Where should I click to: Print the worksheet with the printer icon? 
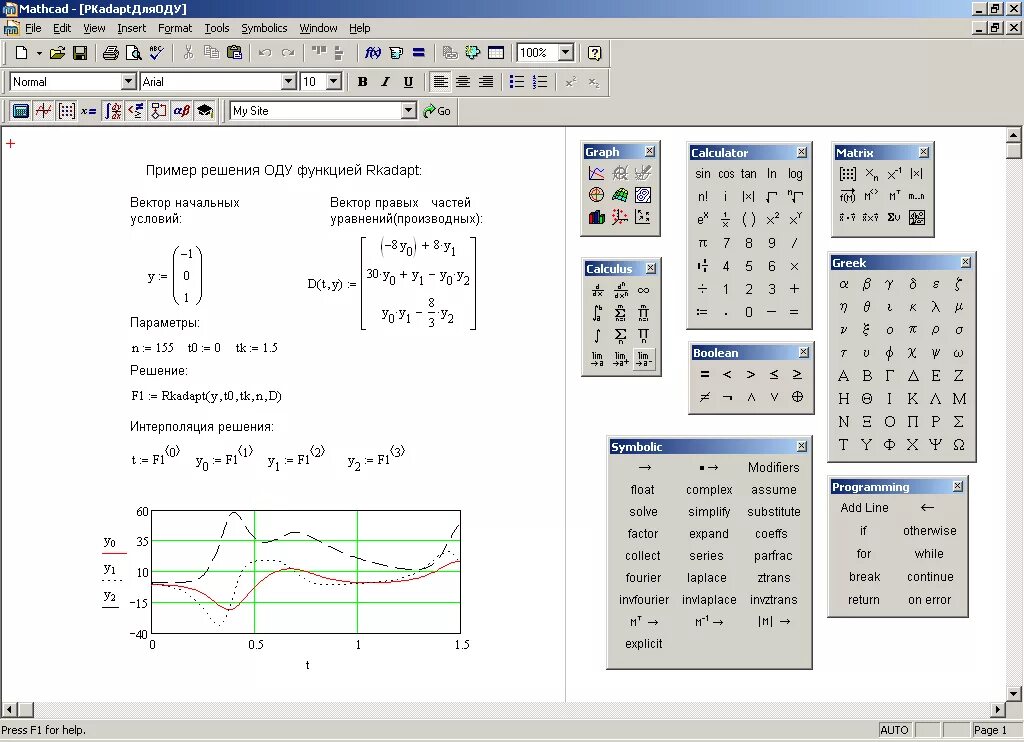click(110, 53)
